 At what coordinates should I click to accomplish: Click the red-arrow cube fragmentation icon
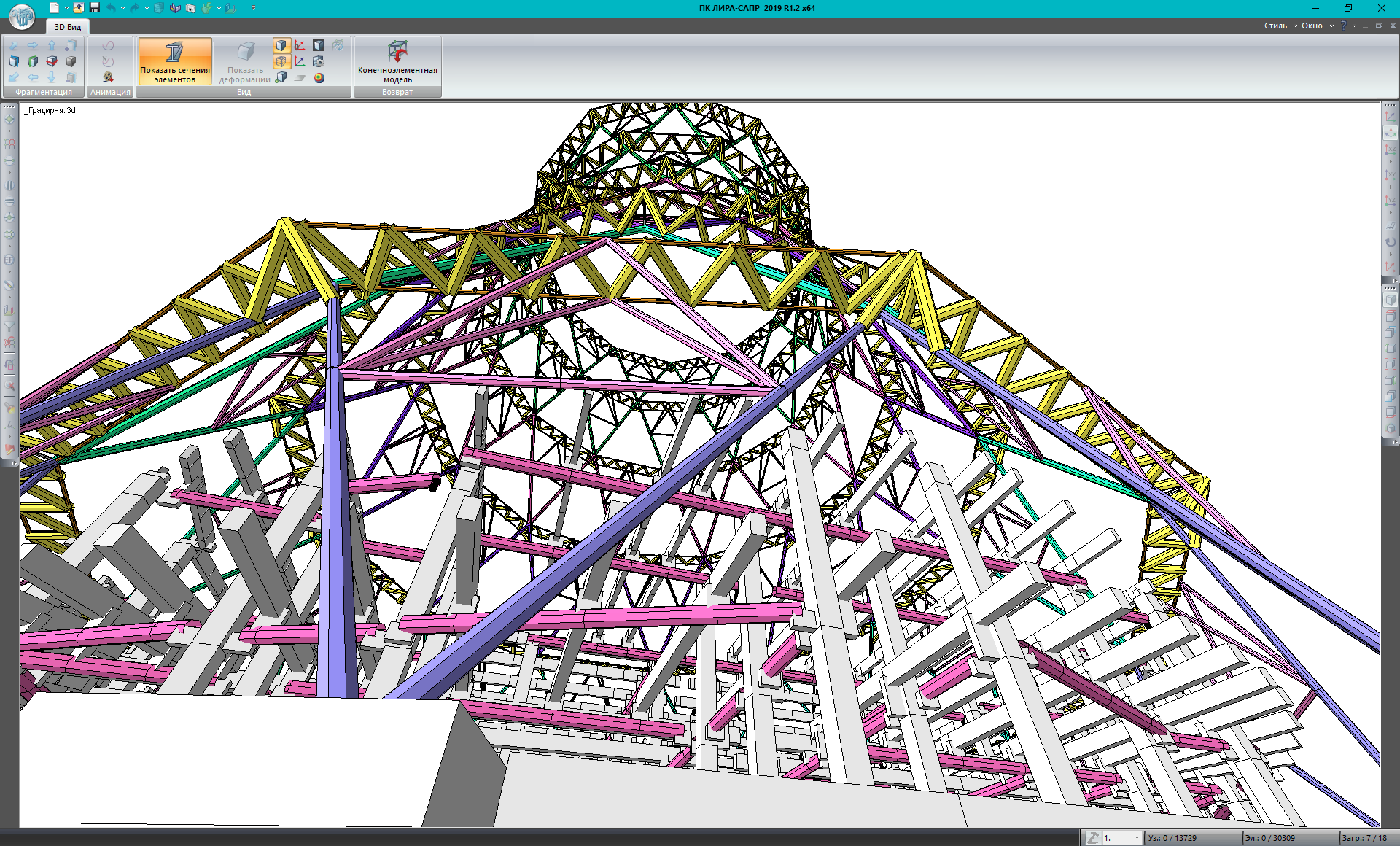pyautogui.click(x=52, y=61)
